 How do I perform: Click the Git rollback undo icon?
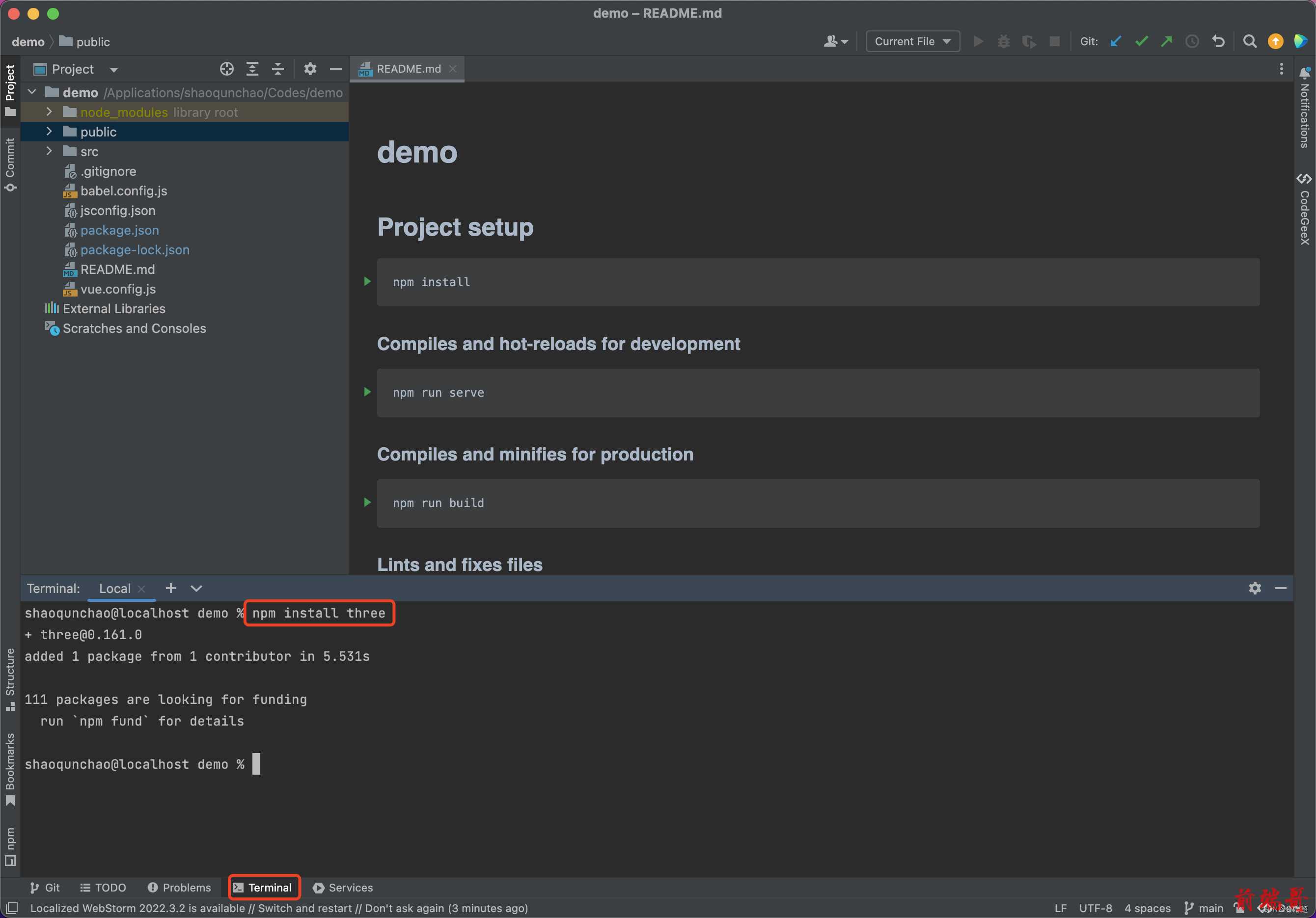[1218, 41]
